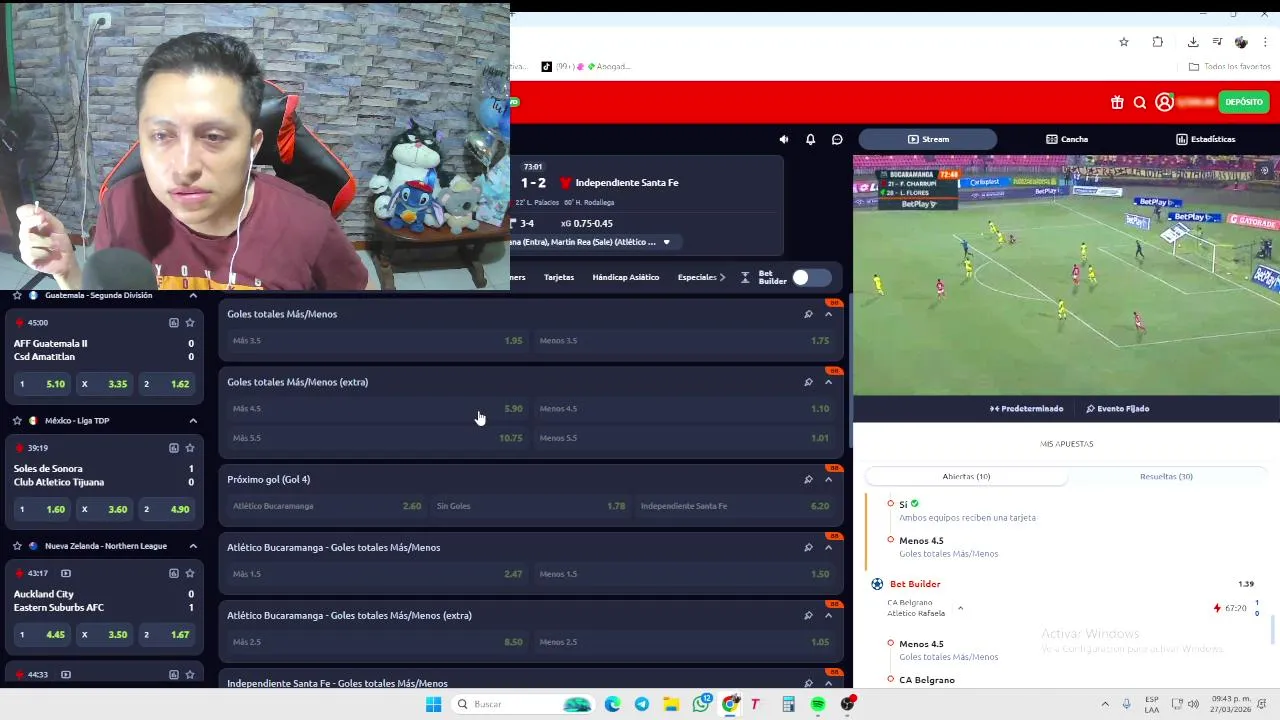Collapse CA Belgrano Bet Builder bet
This screenshot has width=1280, height=720.
pyautogui.click(x=960, y=608)
